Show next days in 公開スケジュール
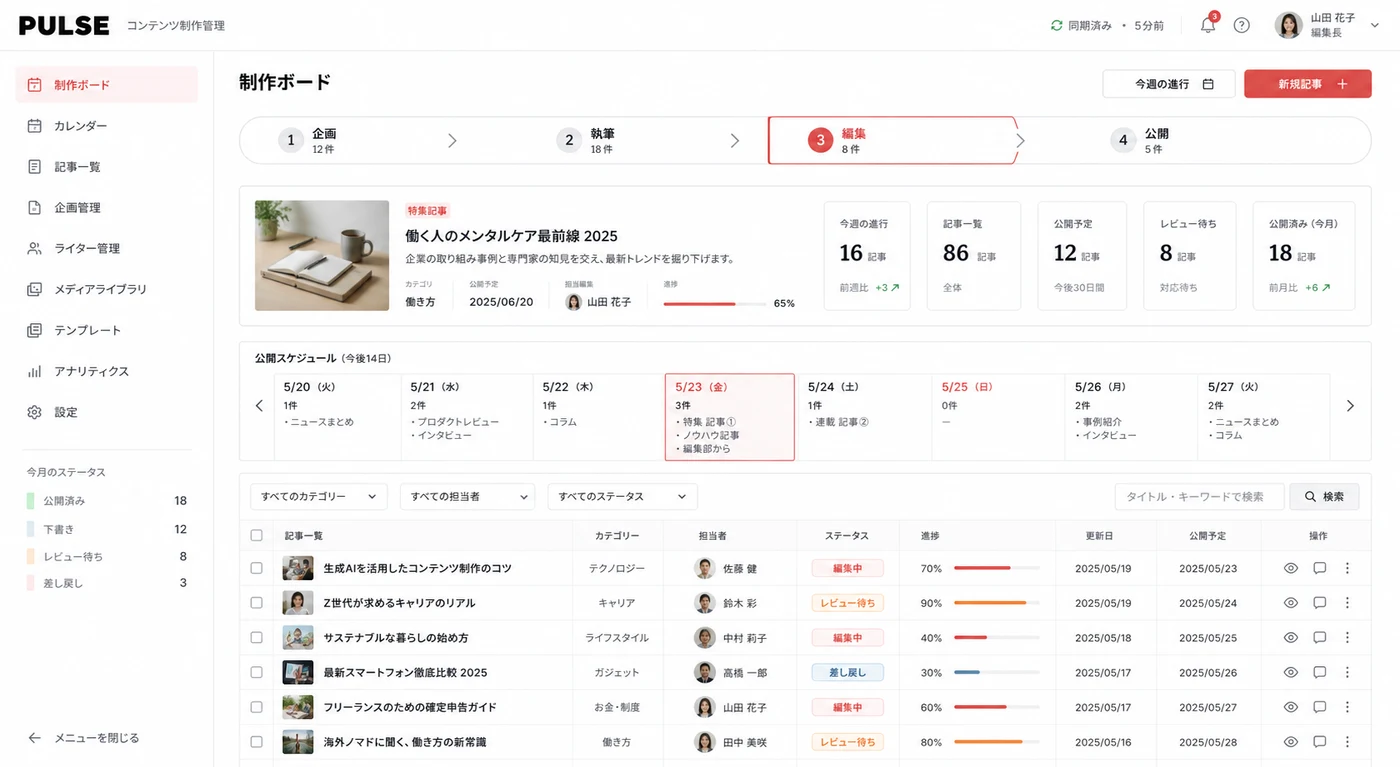Image resolution: width=1400 pixels, height=767 pixels. (1350, 406)
